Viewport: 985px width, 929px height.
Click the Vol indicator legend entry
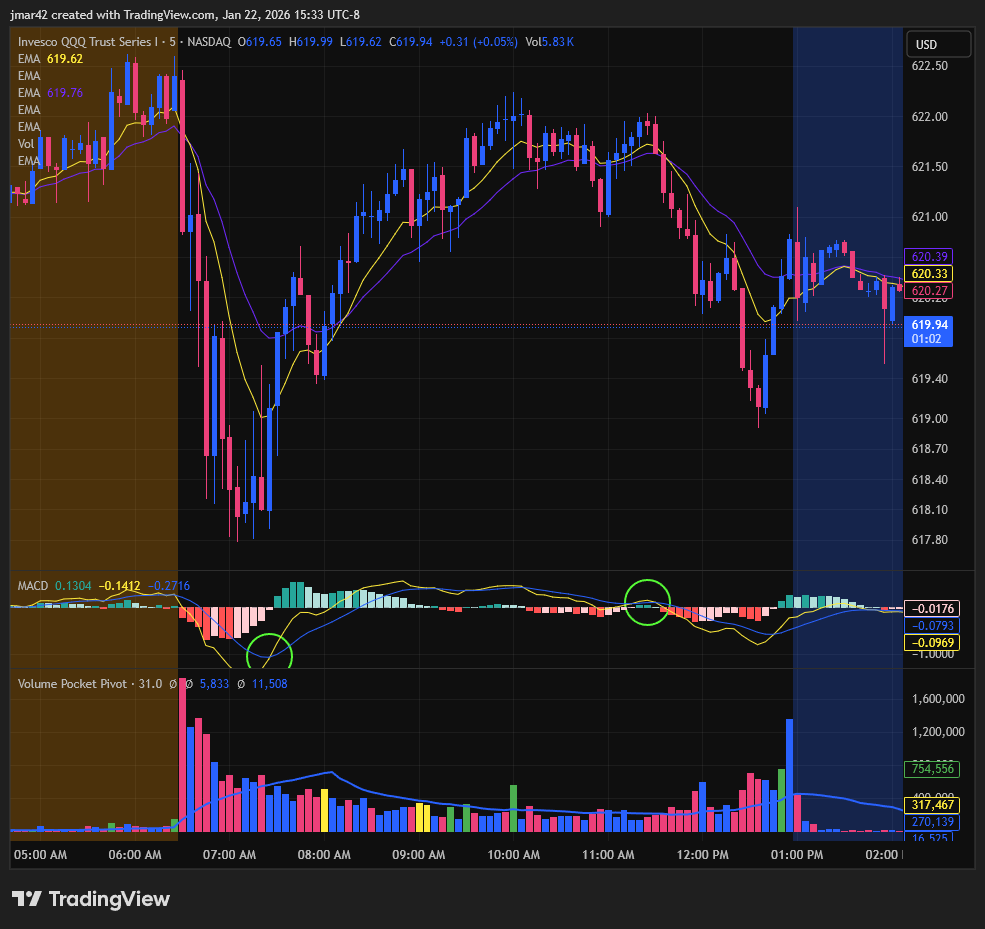coord(26,144)
